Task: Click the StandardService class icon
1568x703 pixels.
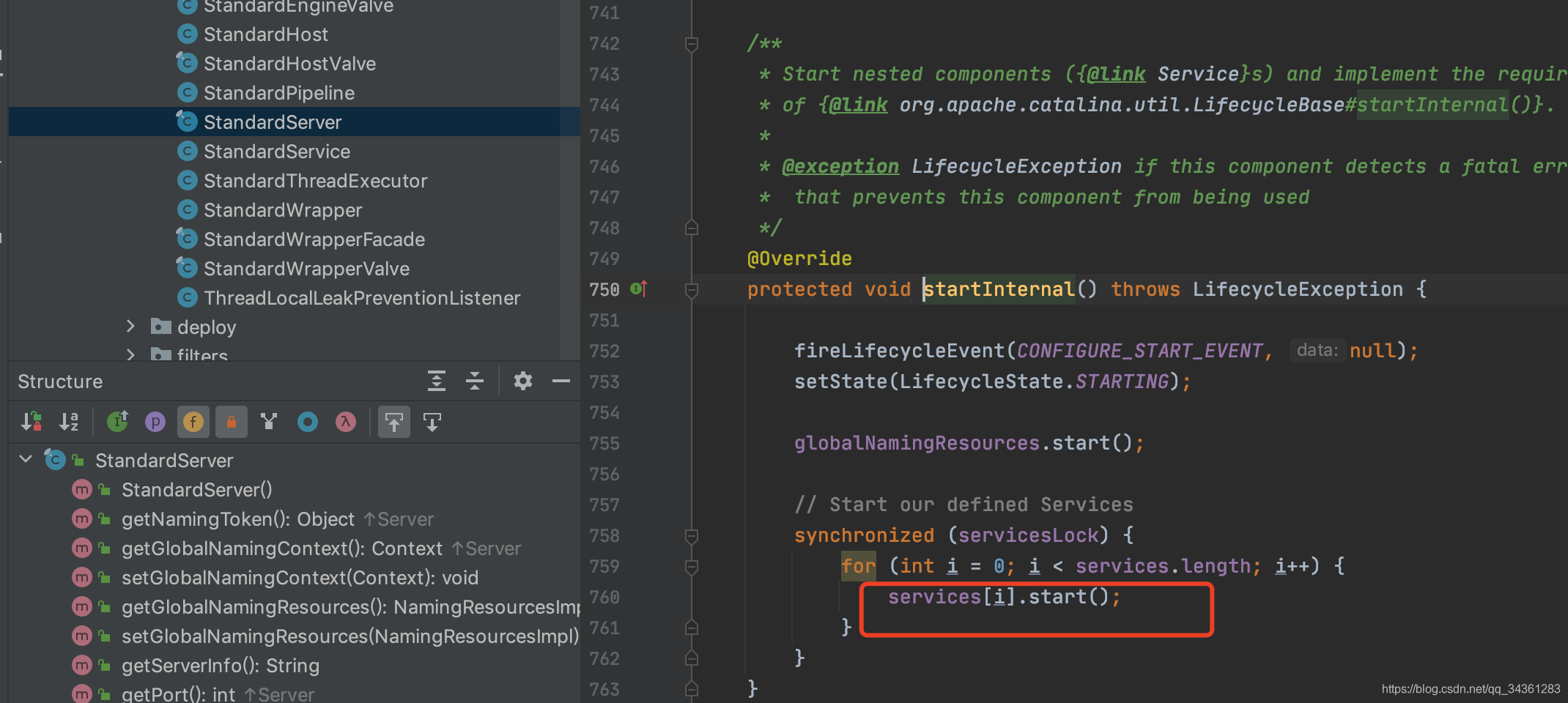Action: point(188,151)
